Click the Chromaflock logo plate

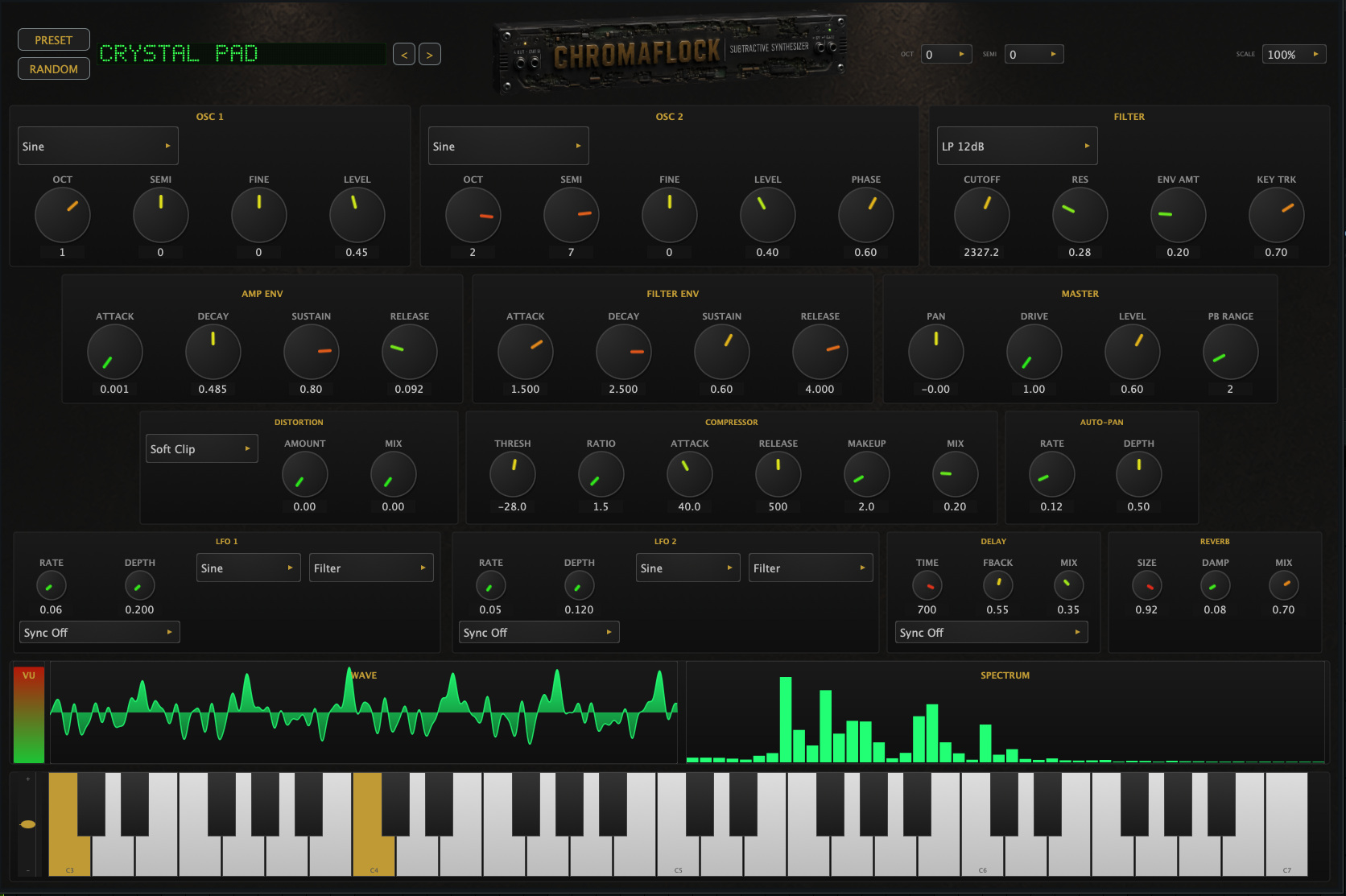point(670,53)
